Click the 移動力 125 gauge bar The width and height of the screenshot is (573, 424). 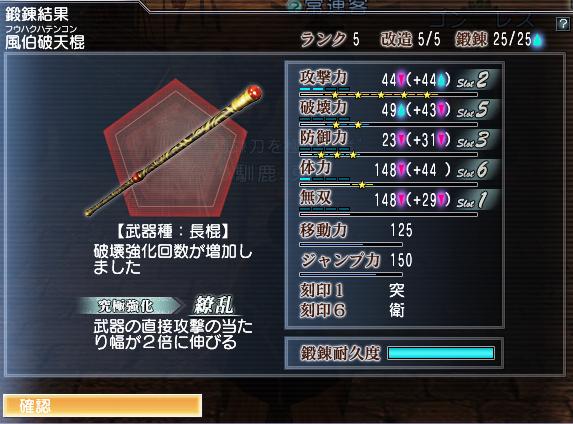pyautogui.click(x=351, y=244)
